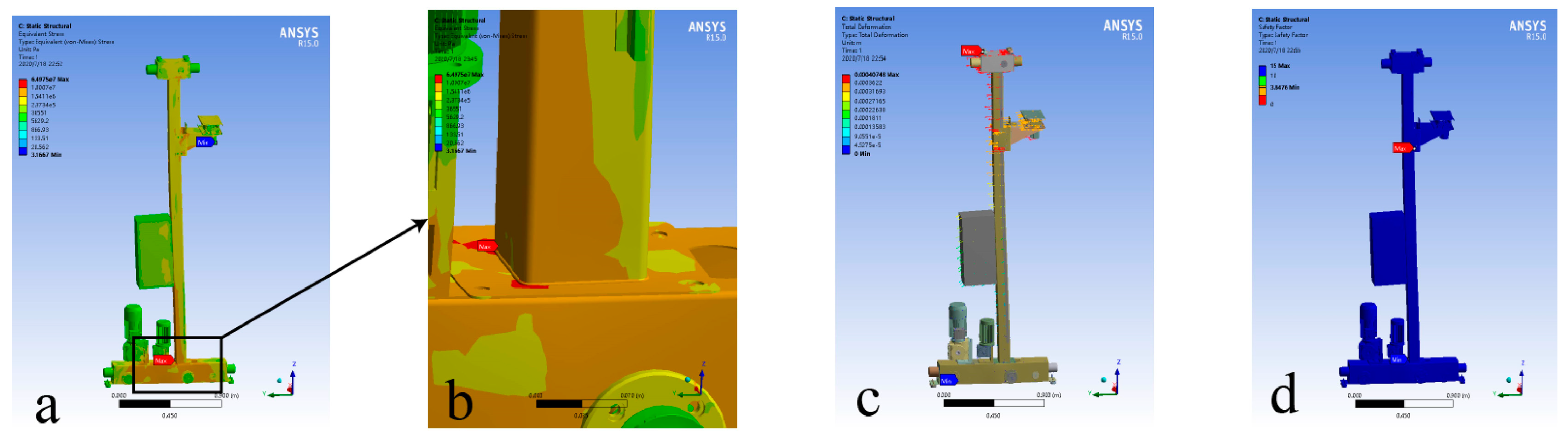Click the red Max probe in the equivalent stress plot
Image resolution: width=1568 pixels, height=440 pixels.
point(163,360)
